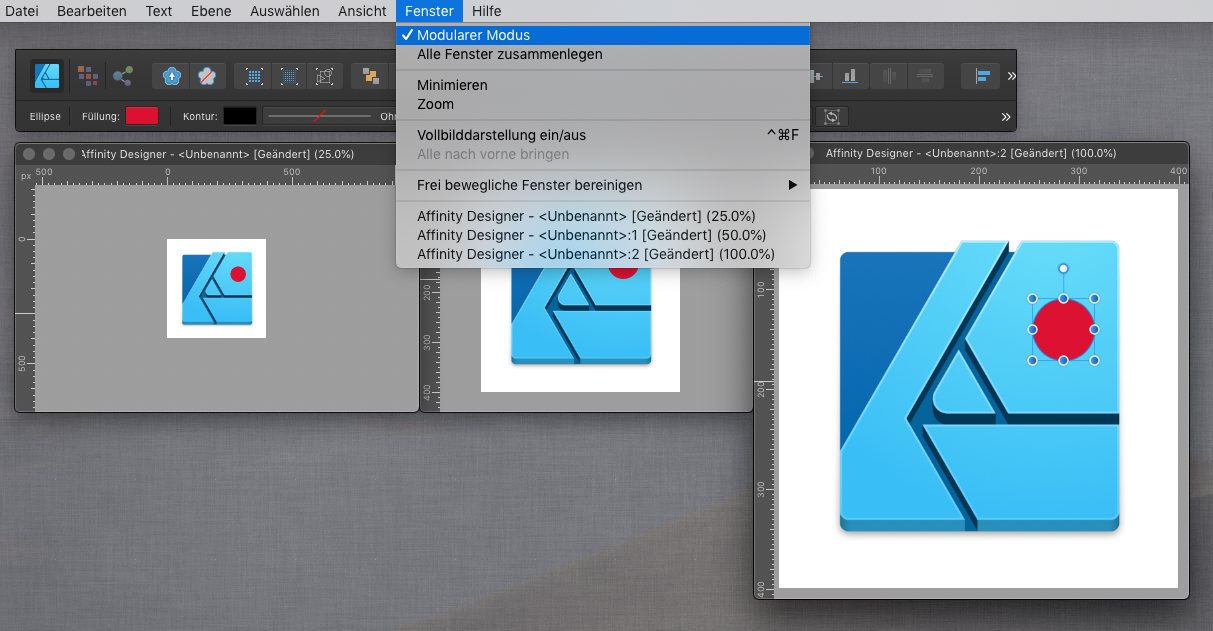Open the Ebene menu

click(211, 11)
